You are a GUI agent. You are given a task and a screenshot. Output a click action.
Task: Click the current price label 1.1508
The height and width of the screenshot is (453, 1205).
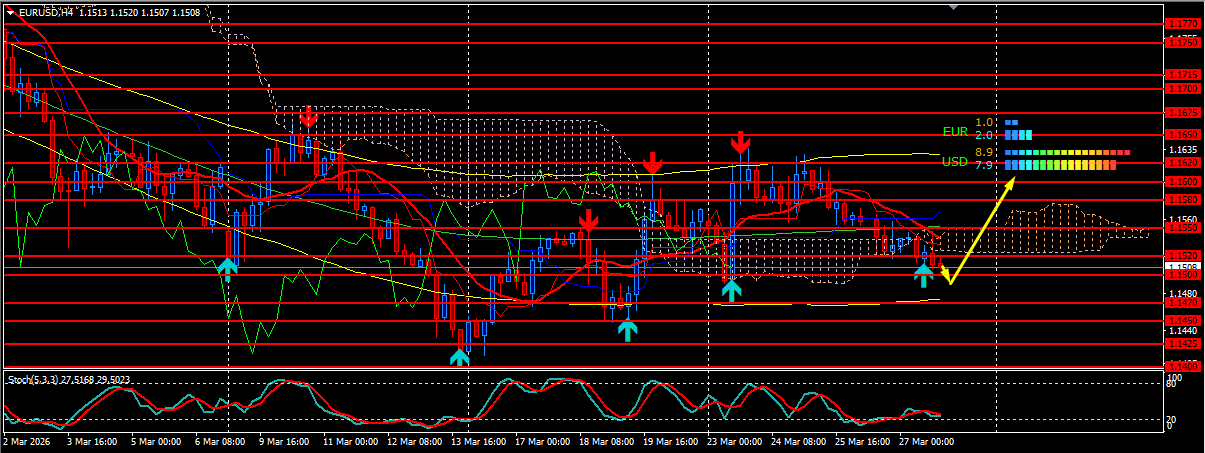[1183, 266]
